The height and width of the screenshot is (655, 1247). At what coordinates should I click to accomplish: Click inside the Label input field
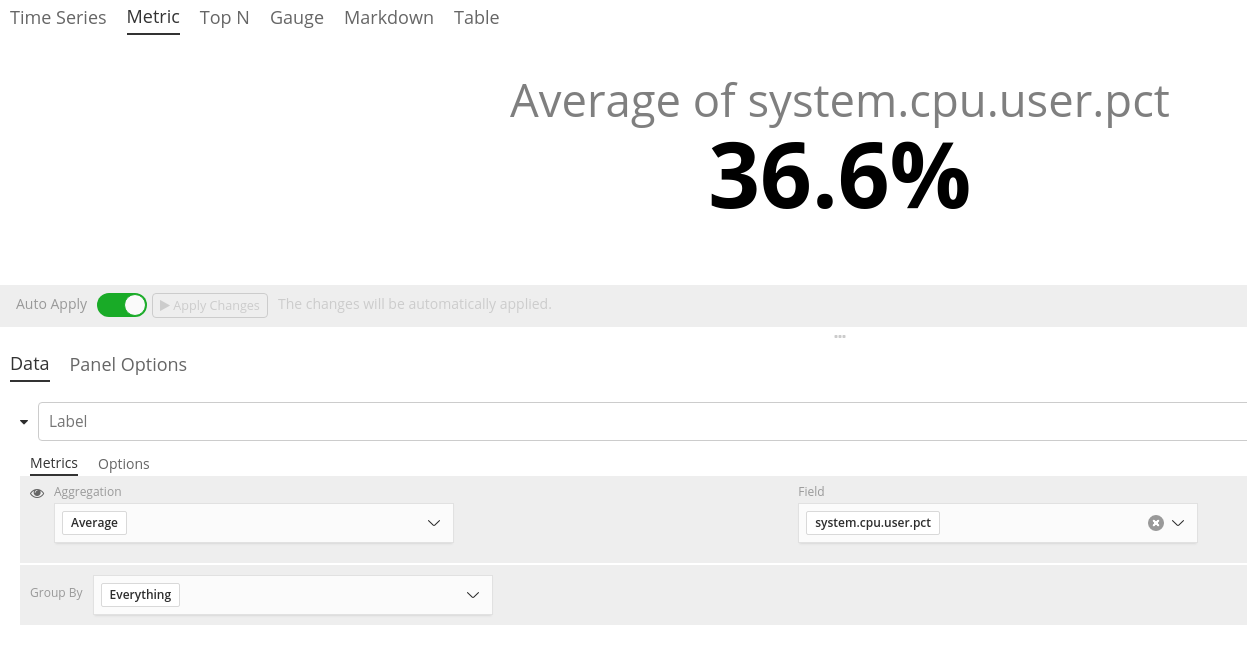[400, 421]
